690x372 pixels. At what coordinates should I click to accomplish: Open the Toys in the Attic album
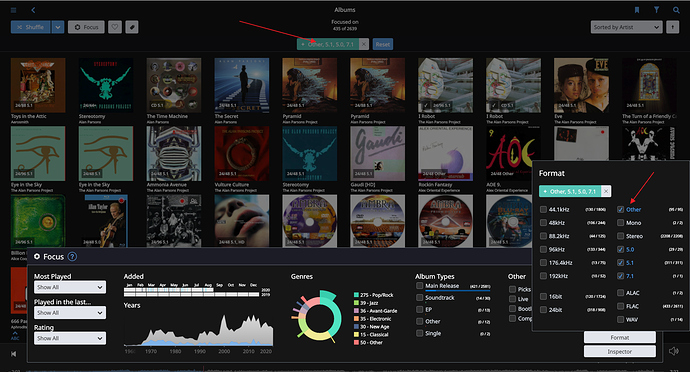(38, 85)
